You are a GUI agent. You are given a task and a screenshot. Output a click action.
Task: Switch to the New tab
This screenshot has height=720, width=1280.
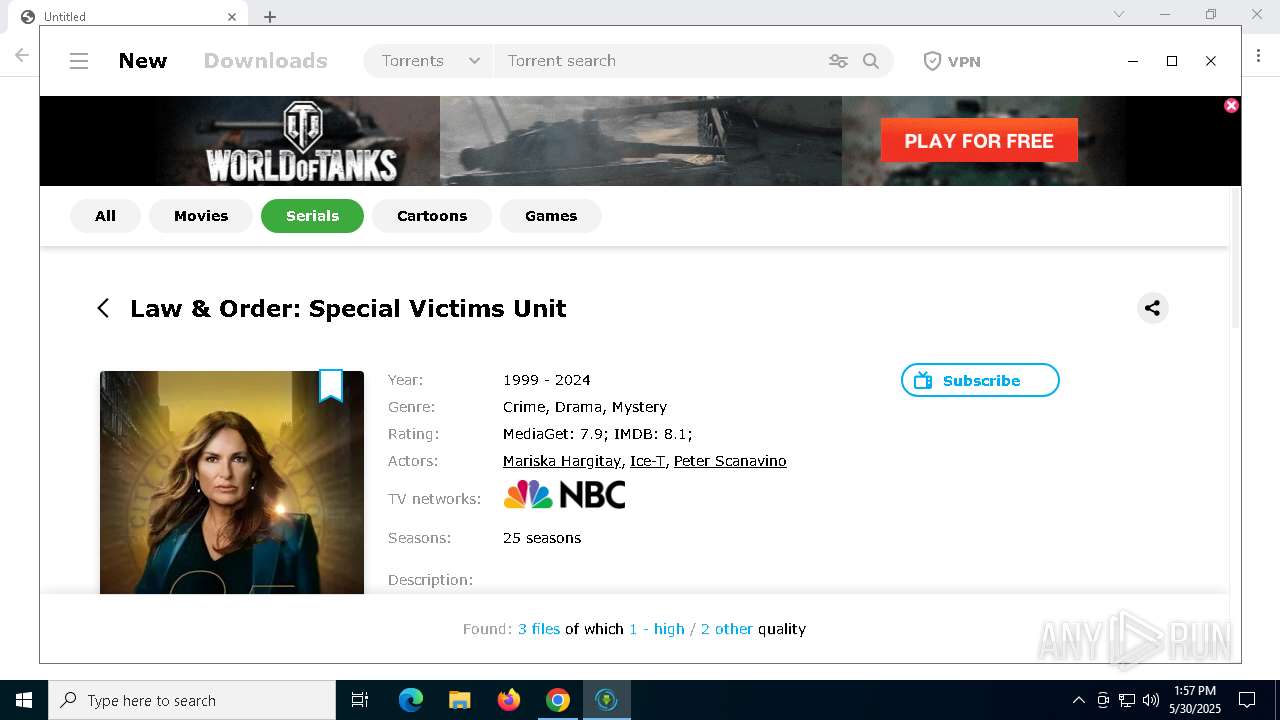tap(143, 61)
